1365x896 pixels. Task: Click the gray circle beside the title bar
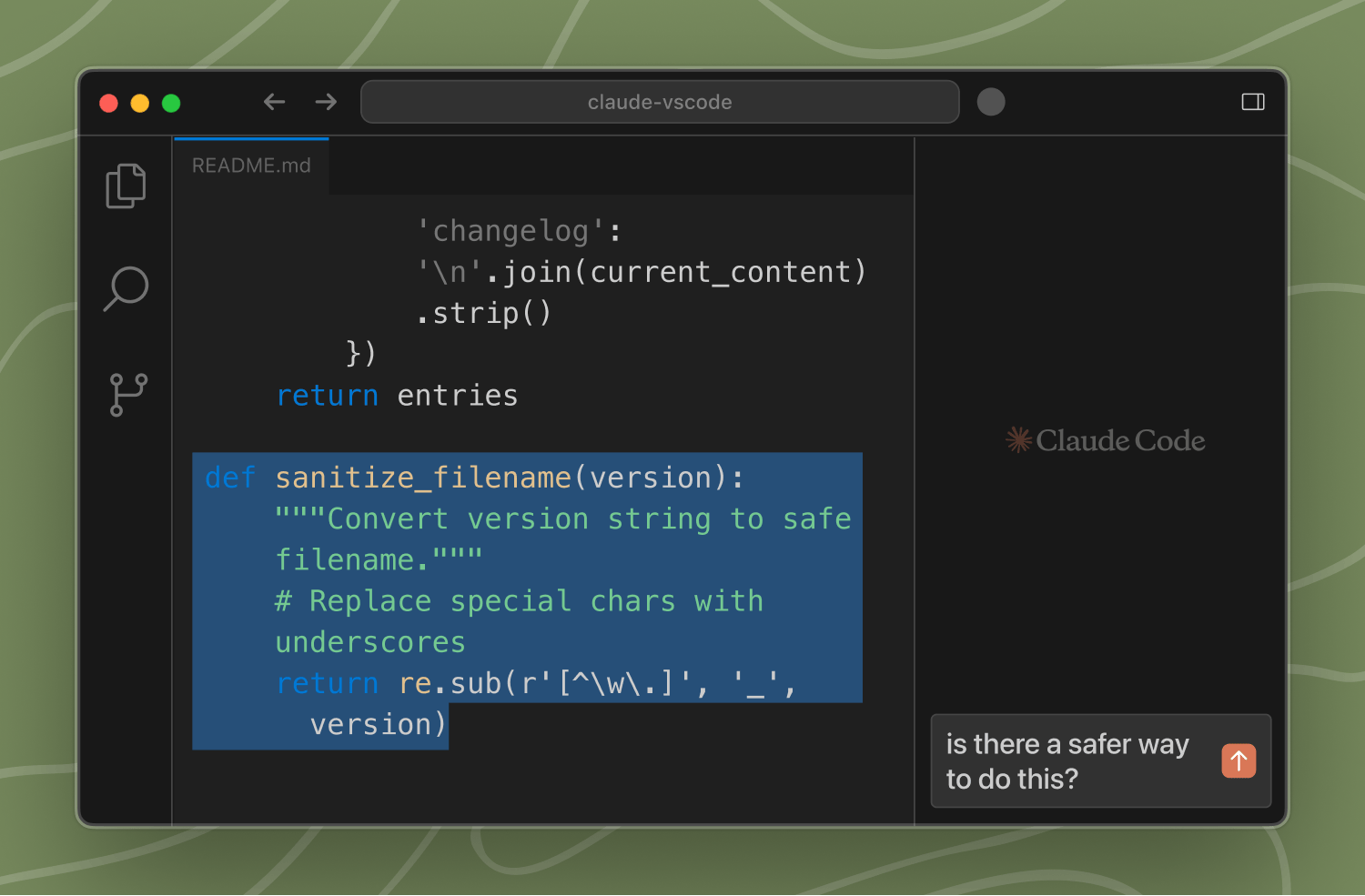click(x=991, y=102)
